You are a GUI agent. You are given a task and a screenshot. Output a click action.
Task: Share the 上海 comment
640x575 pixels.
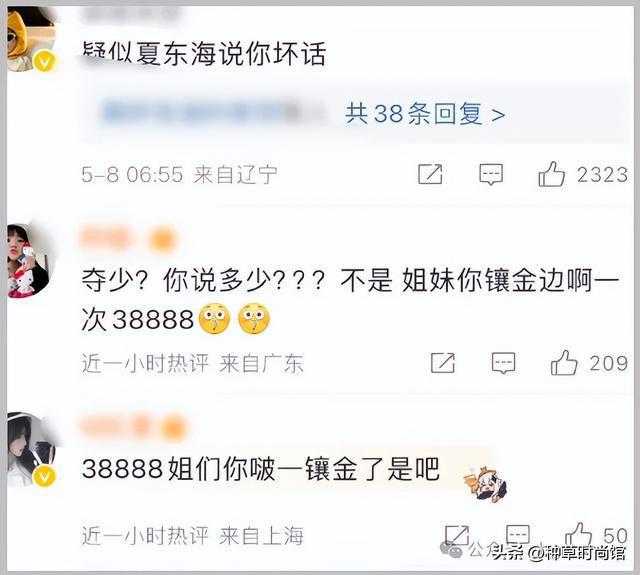(x=457, y=535)
